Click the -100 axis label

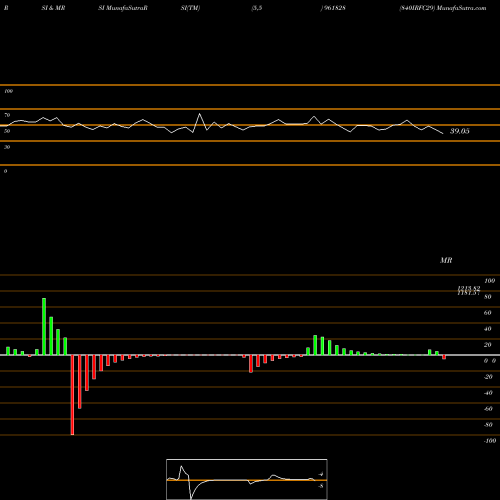click(x=490, y=441)
